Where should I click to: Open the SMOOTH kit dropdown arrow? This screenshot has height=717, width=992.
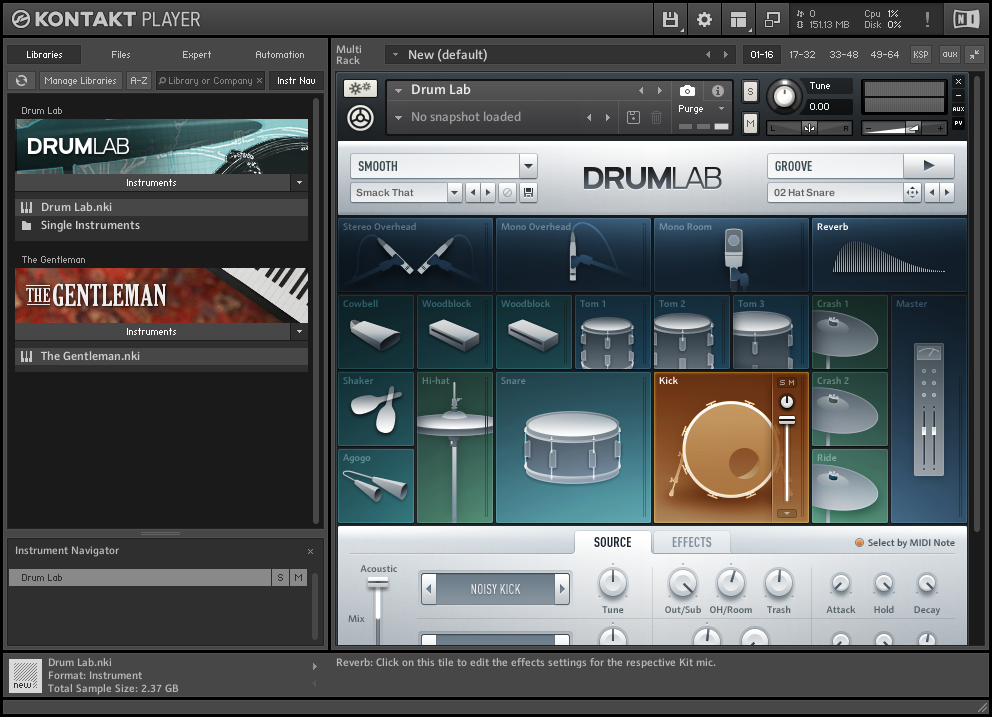click(528, 166)
